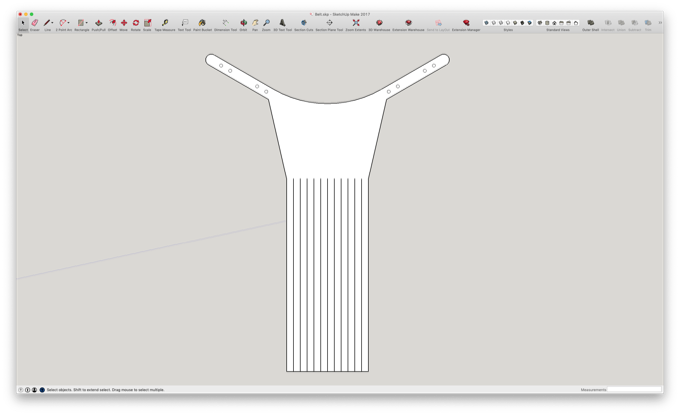This screenshot has height=415, width=680.
Task: Click the Union solid tool
Action: point(621,23)
